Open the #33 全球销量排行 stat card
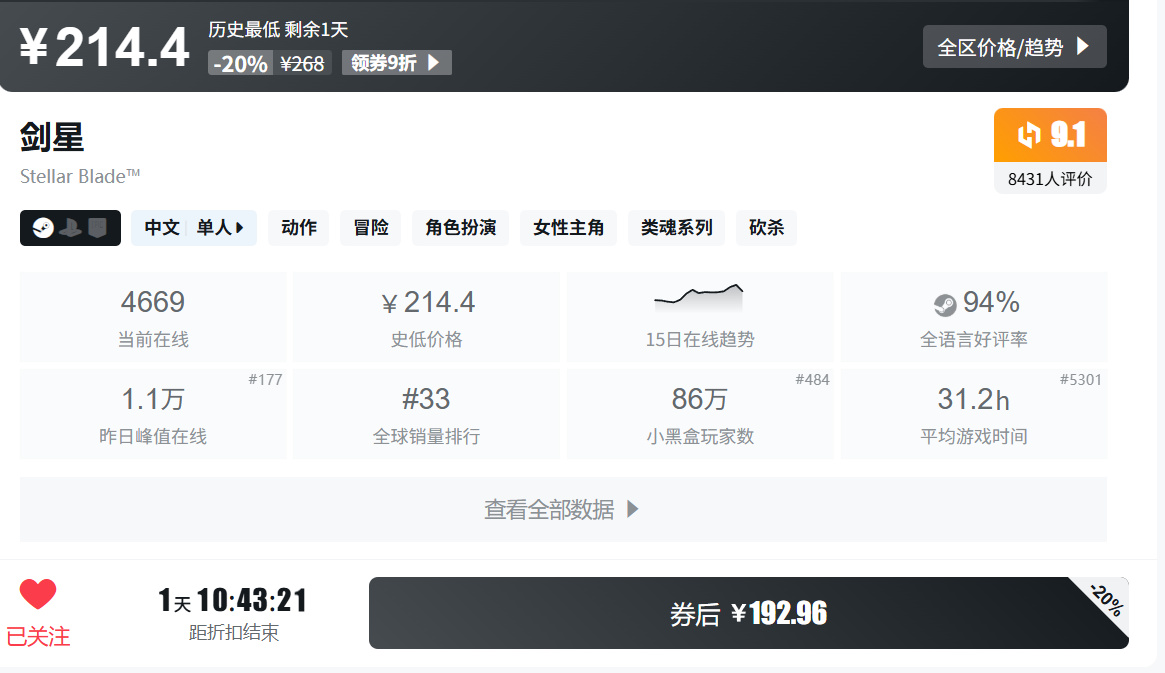Image resolution: width=1165 pixels, height=673 pixels. click(426, 414)
